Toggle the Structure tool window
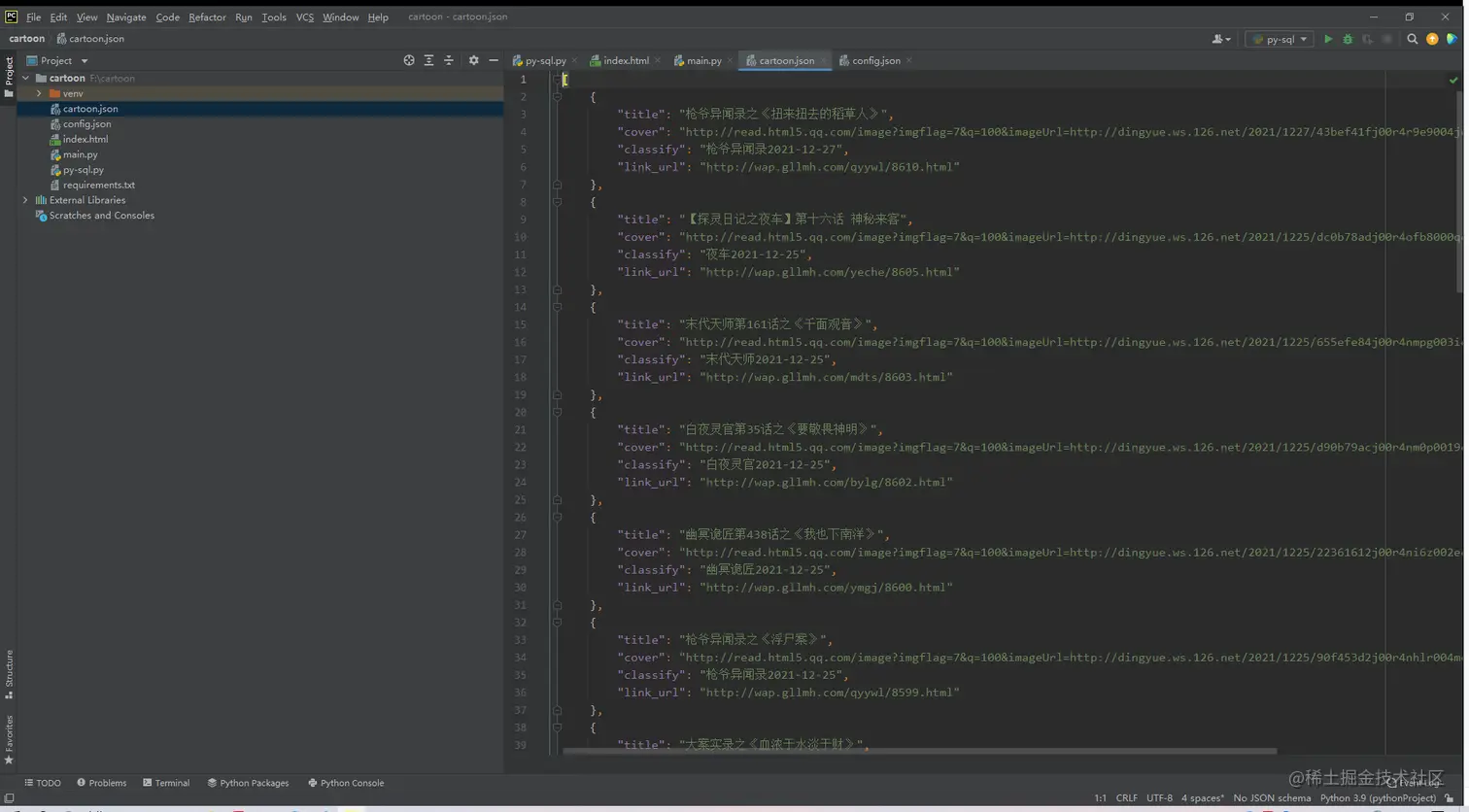 (x=9, y=674)
